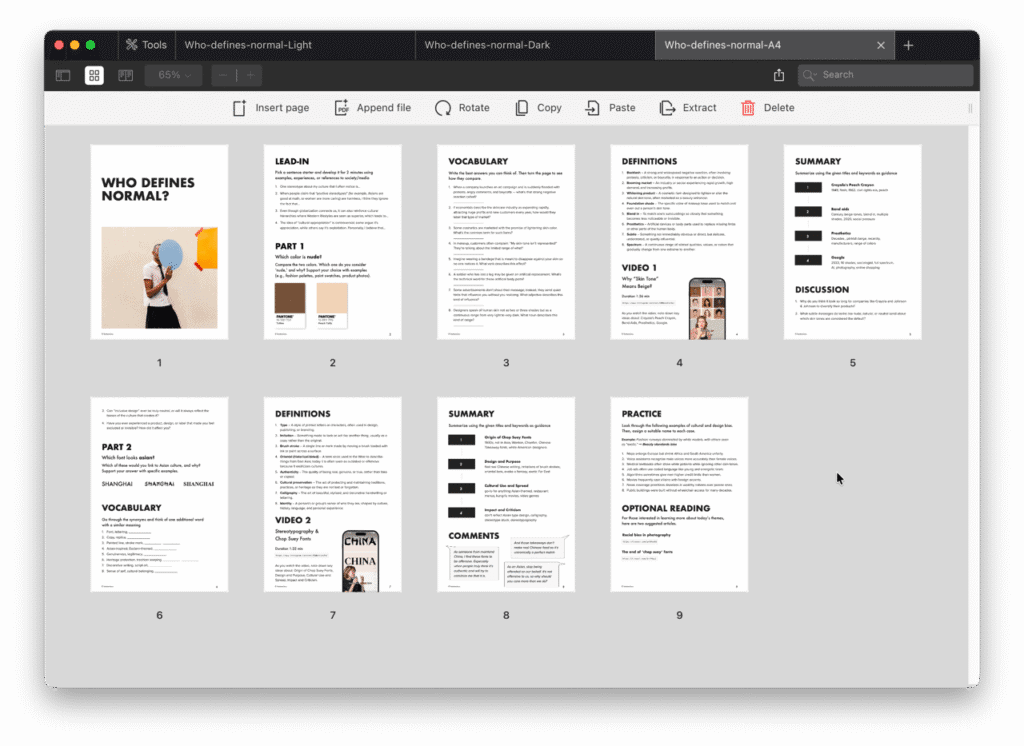1024x746 pixels.
Task: Switch to Who-defines-normal-Dark tab
Action: pos(487,45)
